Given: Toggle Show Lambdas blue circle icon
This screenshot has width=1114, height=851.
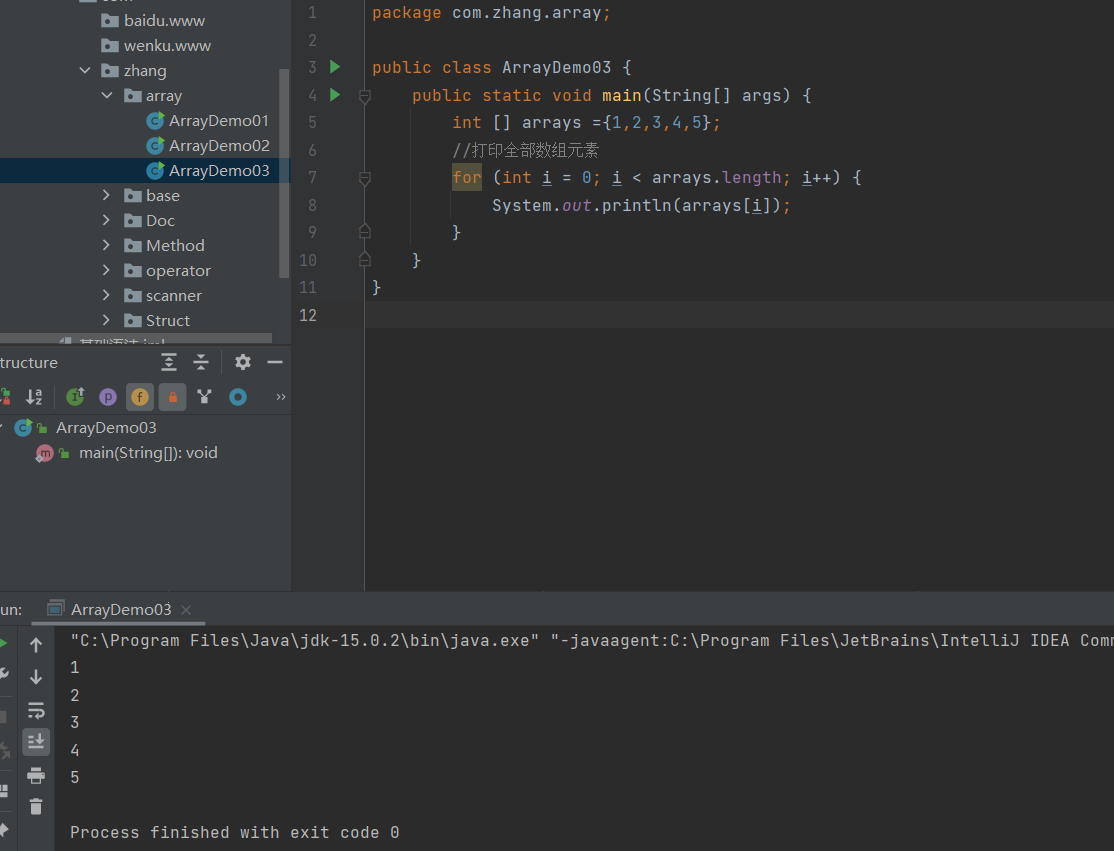Looking at the screenshot, I should click(x=238, y=396).
